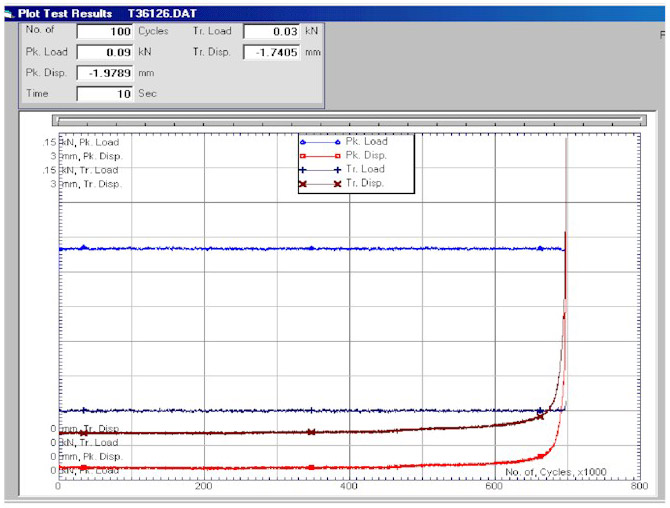The width and height of the screenshot is (670, 508).
Task: Click the 'No. of, Cycles, x1000' axis label
Action: point(555,471)
